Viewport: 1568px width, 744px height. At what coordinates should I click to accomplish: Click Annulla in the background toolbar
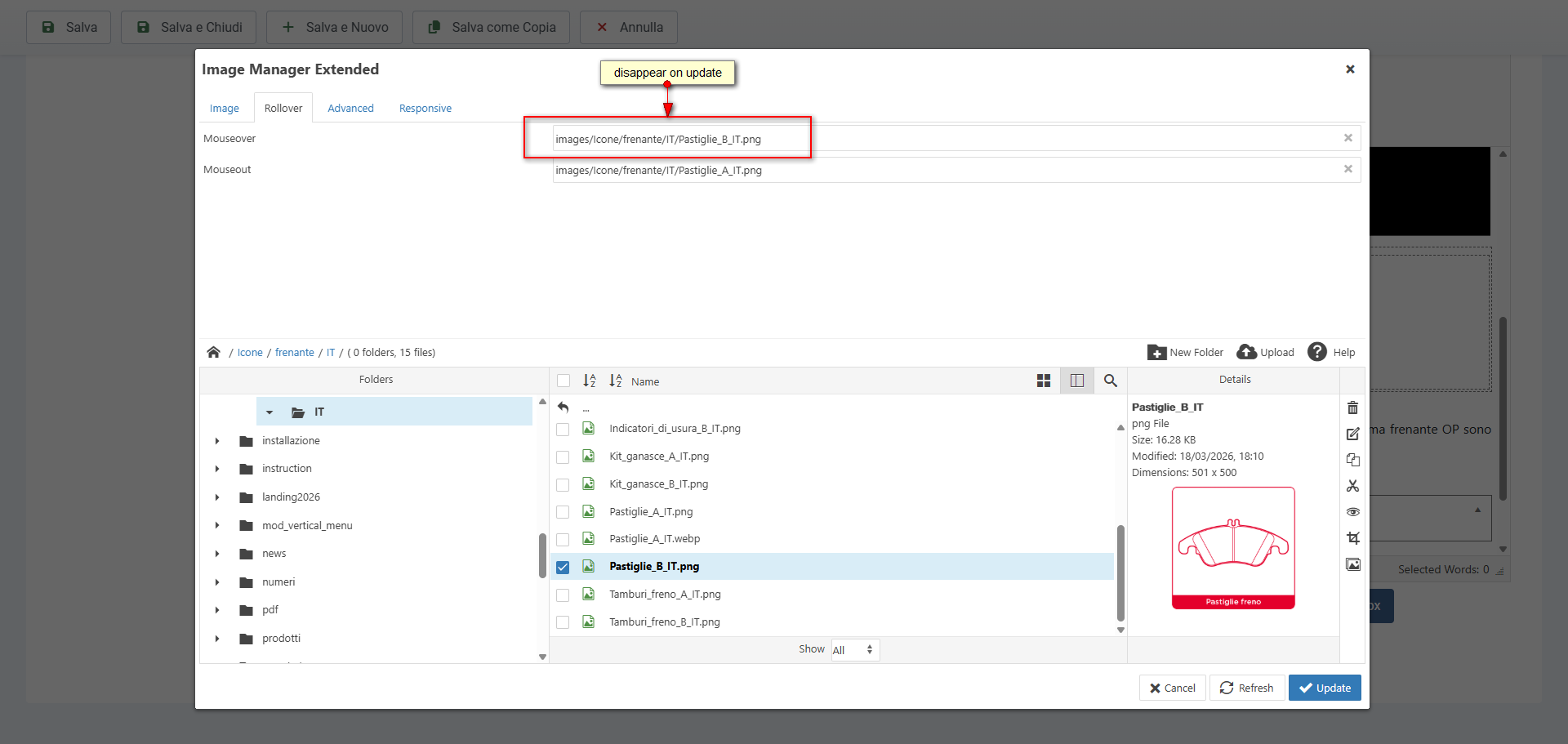coord(629,27)
